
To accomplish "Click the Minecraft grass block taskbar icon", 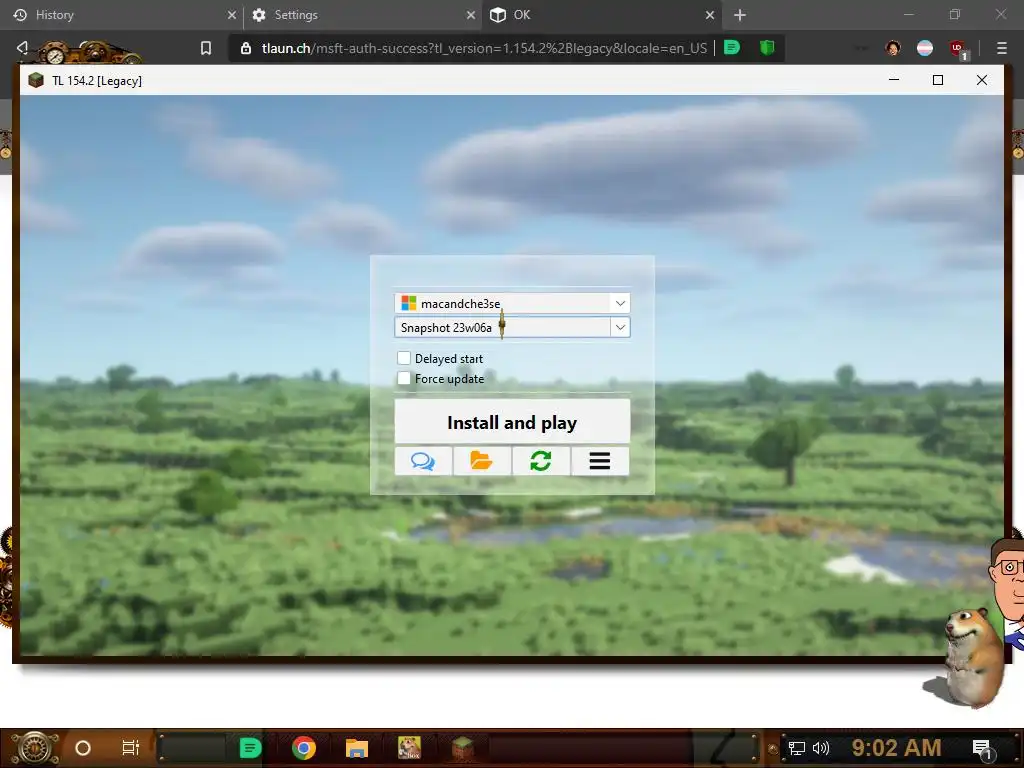I will 463,748.
